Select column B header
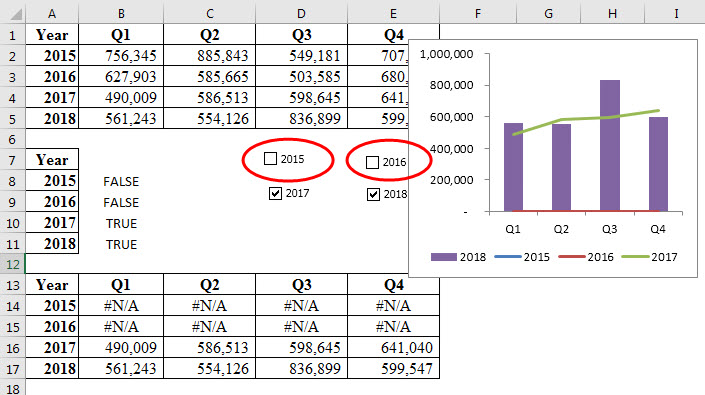Viewport: 705px width, 395px height. [121, 14]
